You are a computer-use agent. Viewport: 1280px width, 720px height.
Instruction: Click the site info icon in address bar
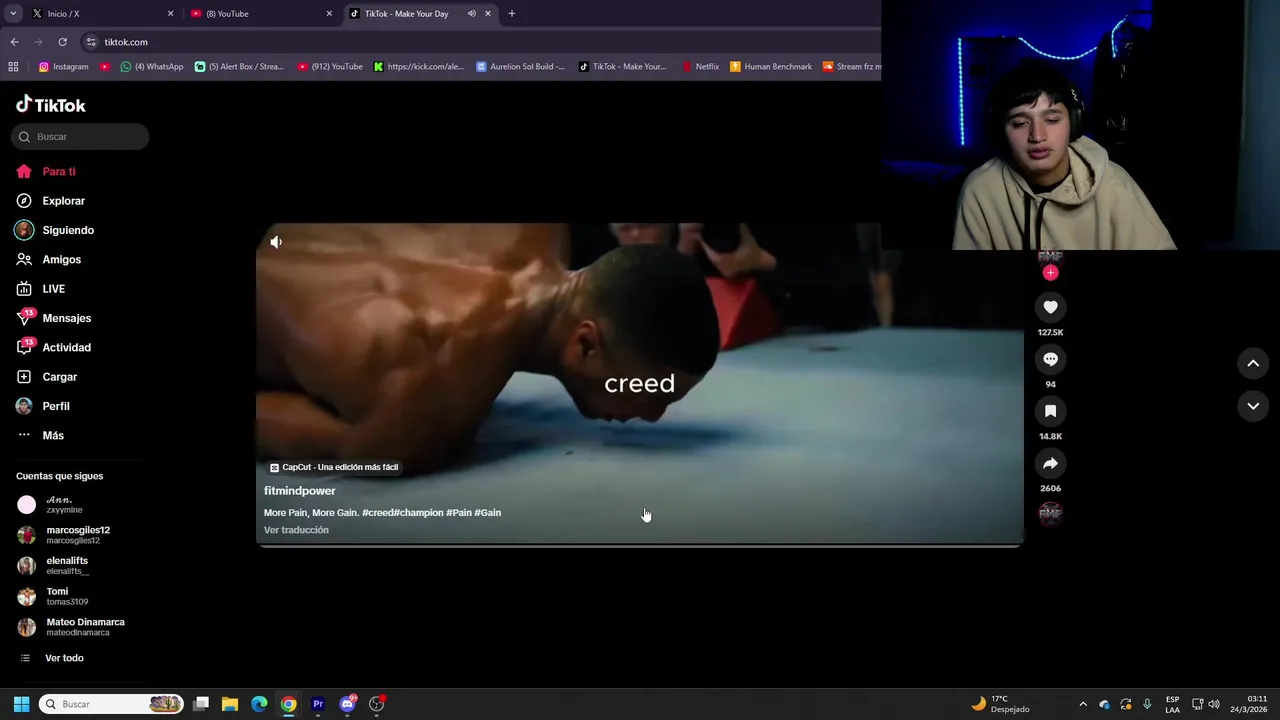point(91,42)
